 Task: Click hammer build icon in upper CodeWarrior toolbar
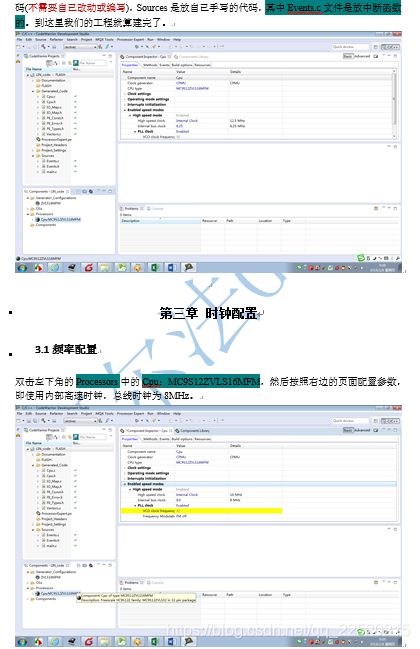pos(43,47)
